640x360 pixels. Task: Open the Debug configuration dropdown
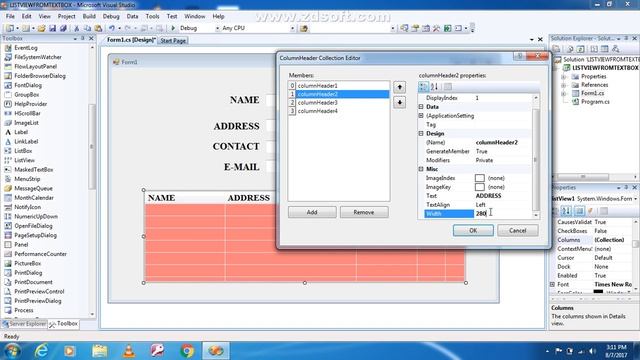[217, 28]
